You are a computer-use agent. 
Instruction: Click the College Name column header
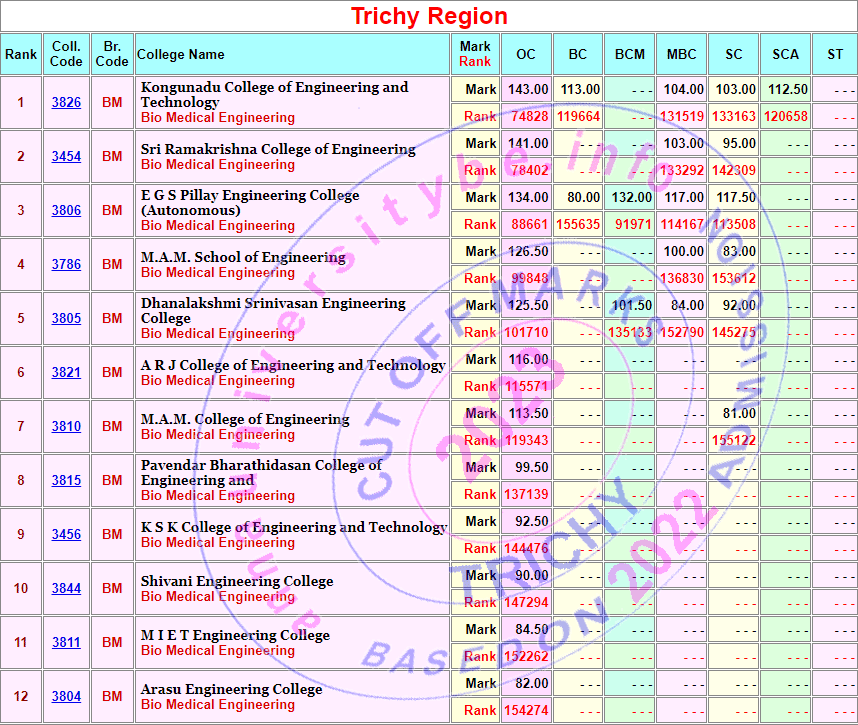pyautogui.click(x=181, y=54)
